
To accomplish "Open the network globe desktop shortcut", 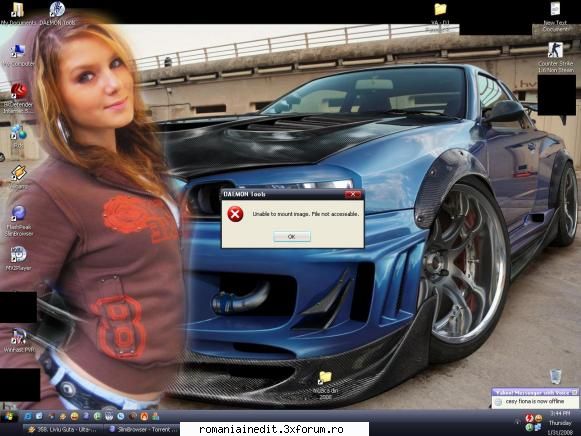I will 18,136.
